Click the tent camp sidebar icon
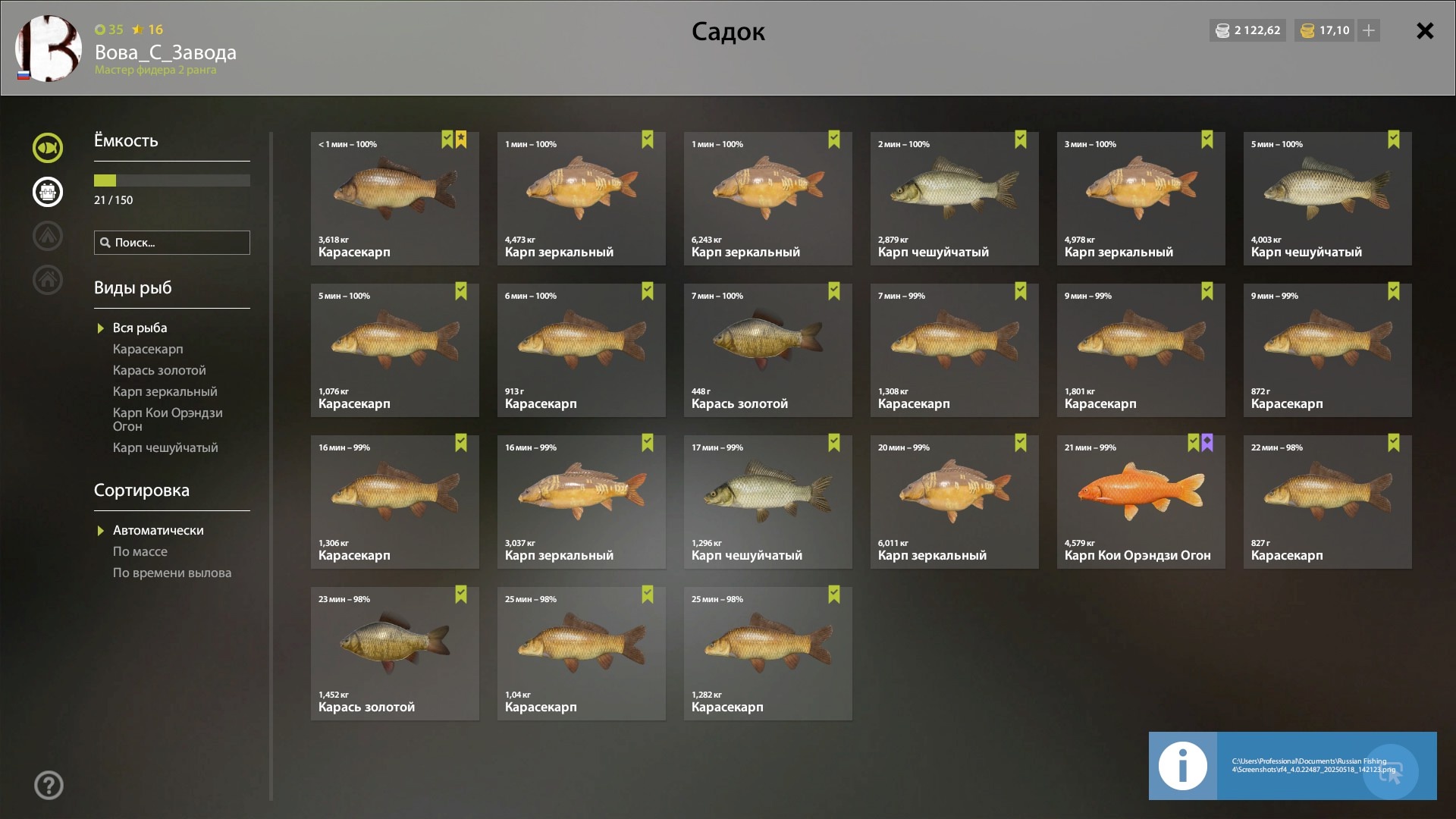The width and height of the screenshot is (1456, 819). 48,236
